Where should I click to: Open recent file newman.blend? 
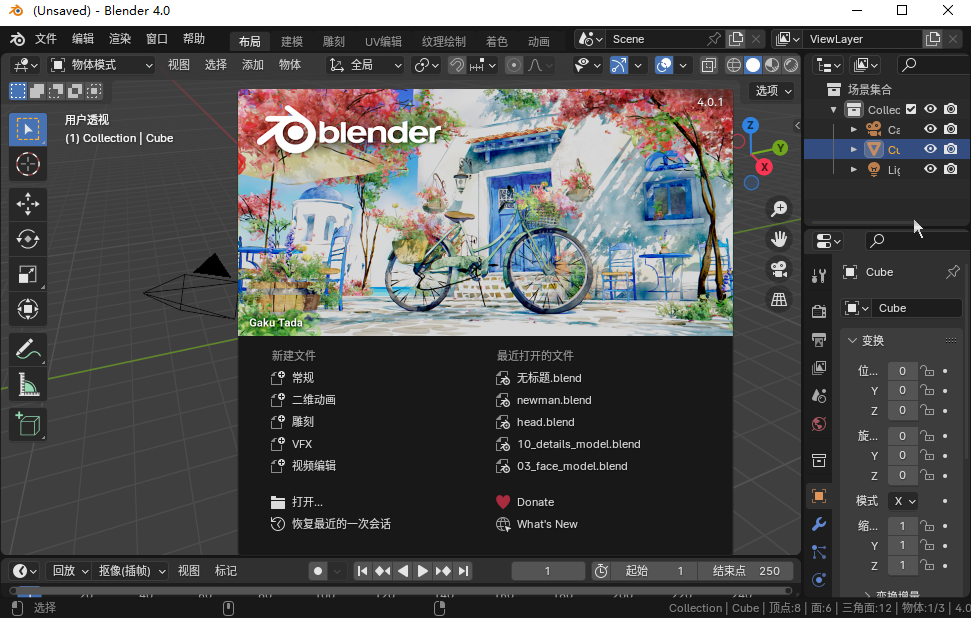point(553,400)
